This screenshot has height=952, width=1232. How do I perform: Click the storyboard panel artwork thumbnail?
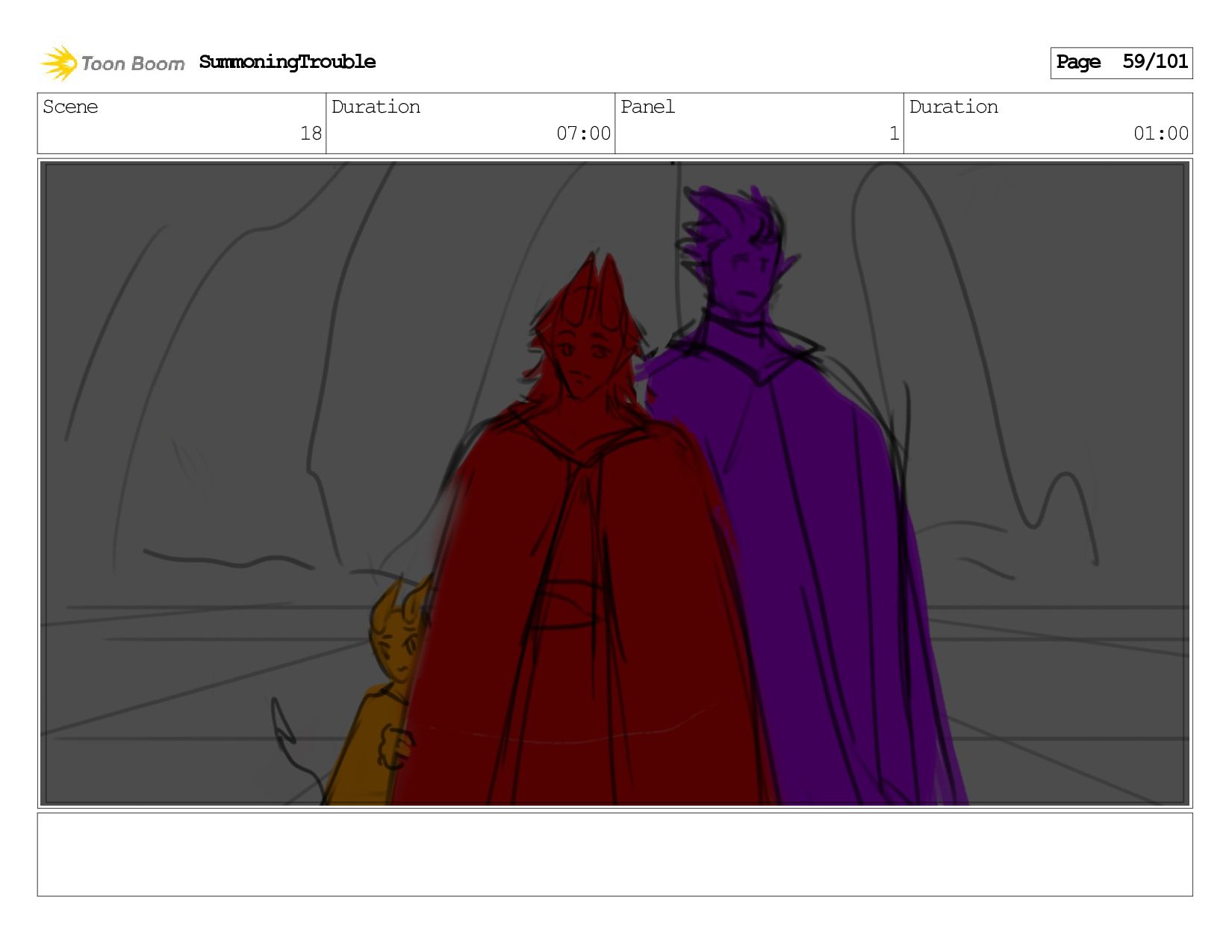pos(615,483)
